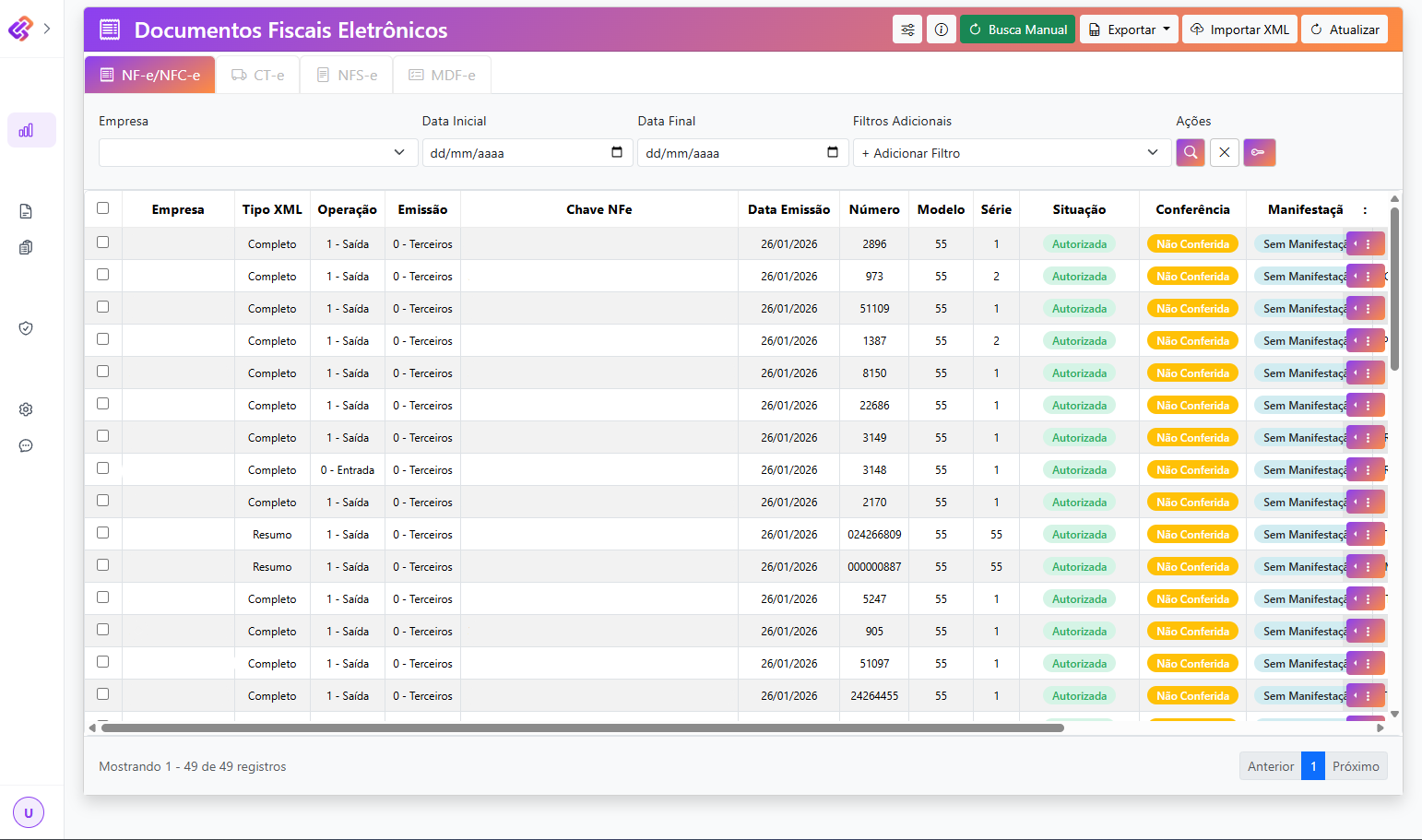This screenshot has width=1422, height=840.
Task: Check the row with number 51109
Action: pos(102,307)
